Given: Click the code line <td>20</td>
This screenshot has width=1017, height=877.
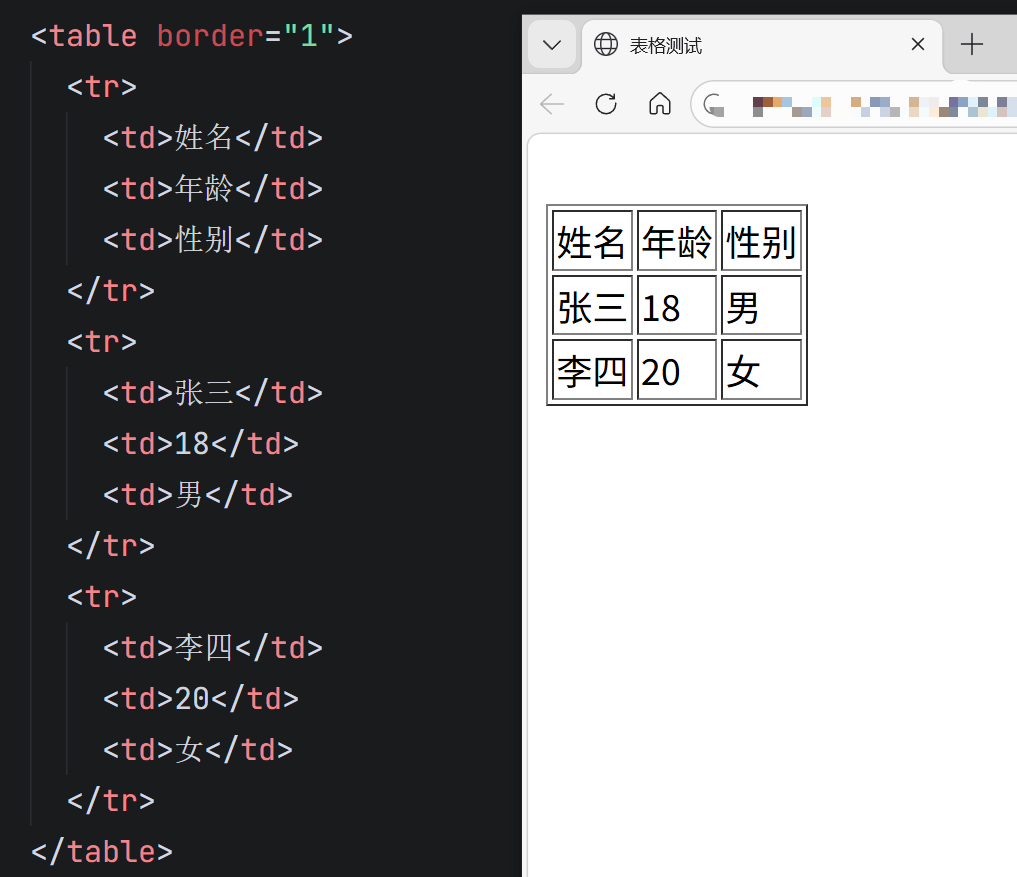Looking at the screenshot, I should click(201, 699).
